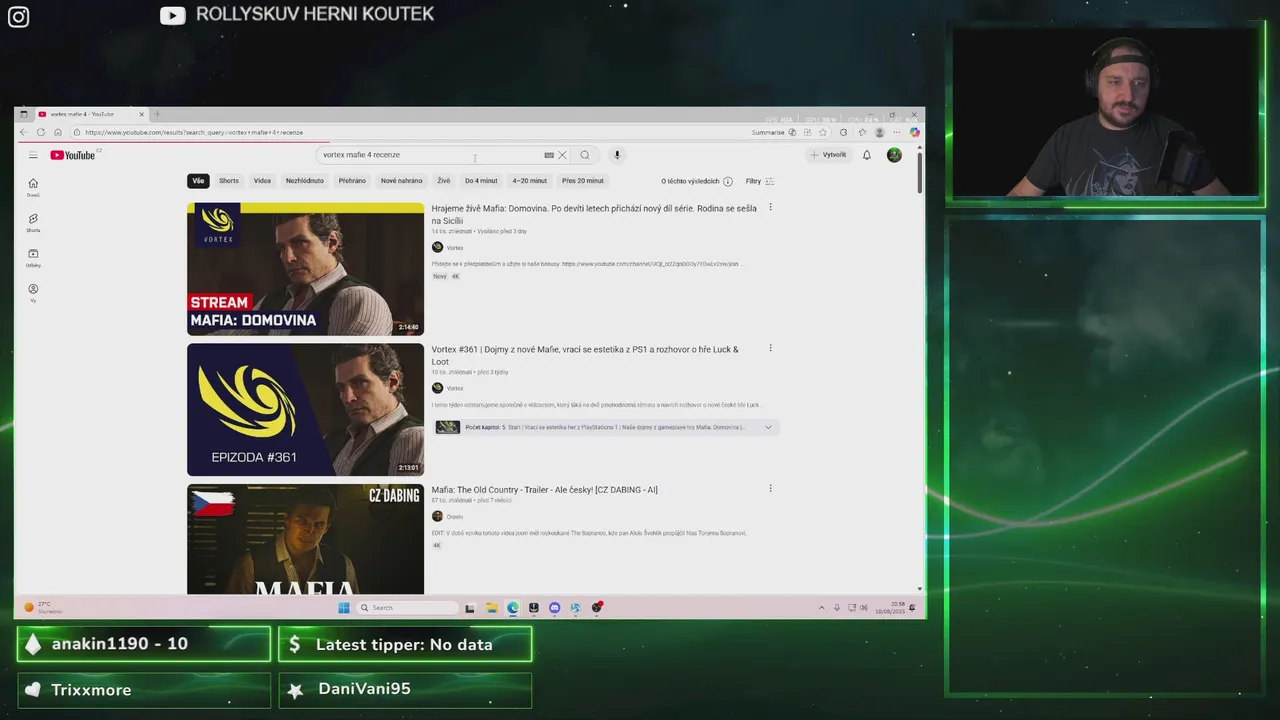Clear the search query with the X
The image size is (1280, 720).
point(562,155)
